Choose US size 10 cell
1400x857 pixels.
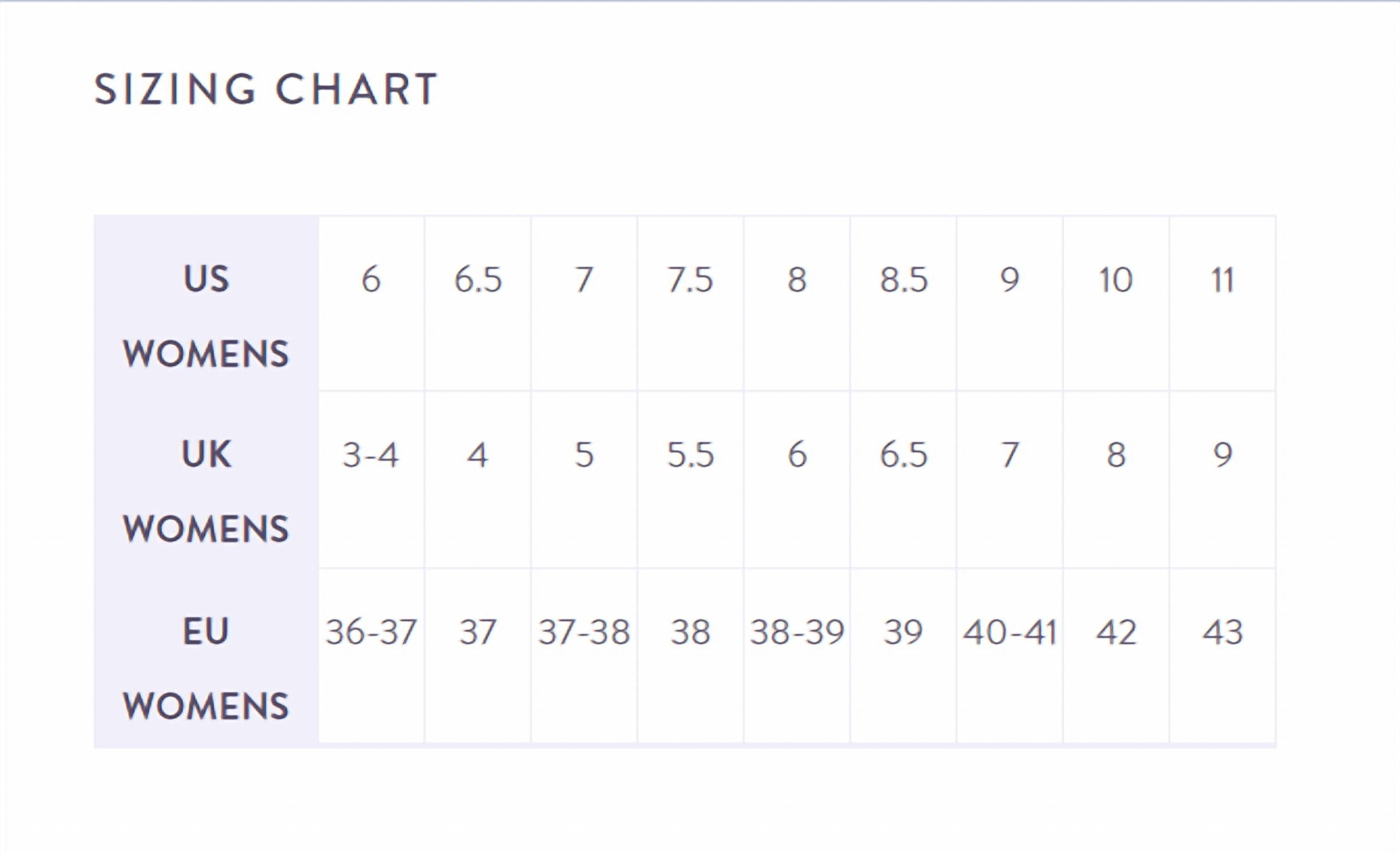pos(1116,280)
